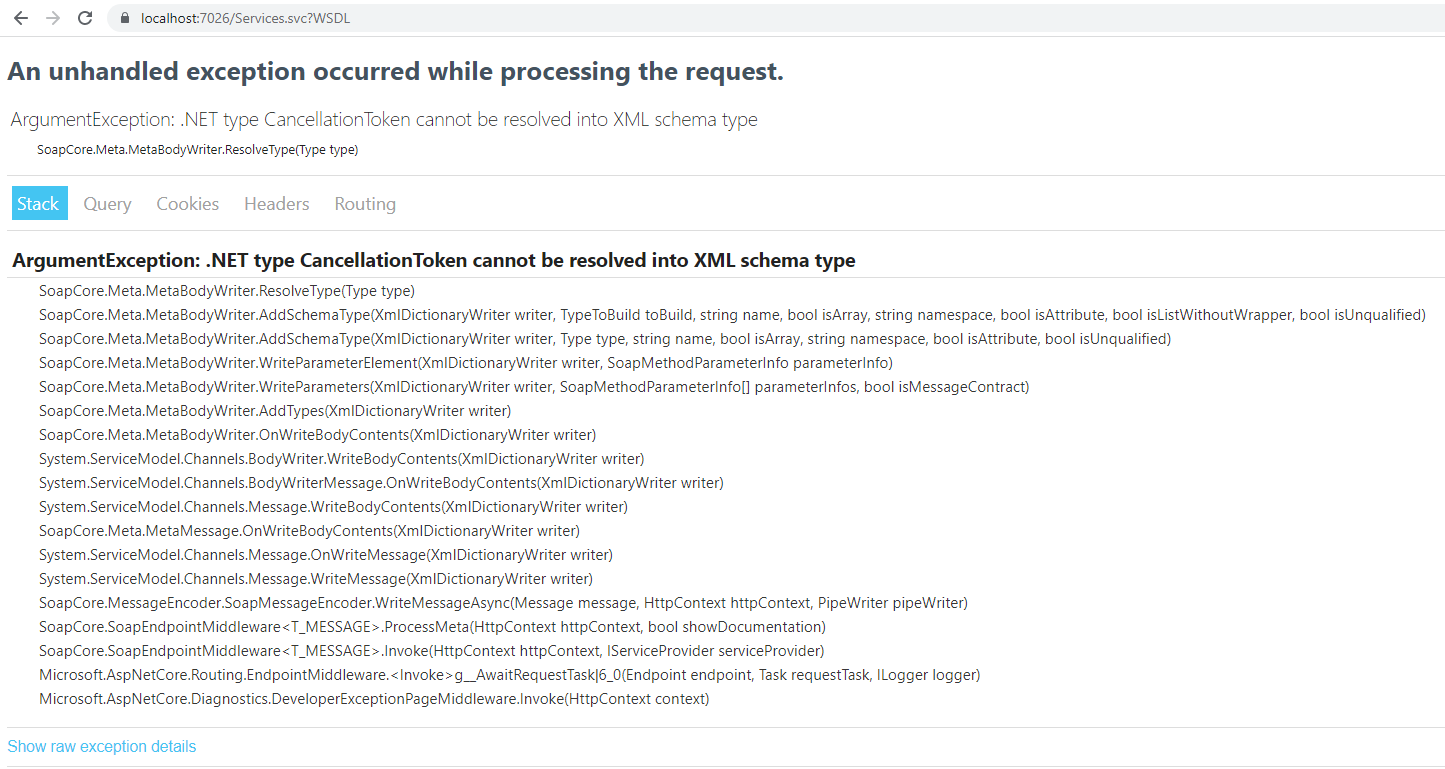The height and width of the screenshot is (769, 1445).
Task: Select the EndpointMiddleware AwaitRequestTask frame
Action: (508, 674)
